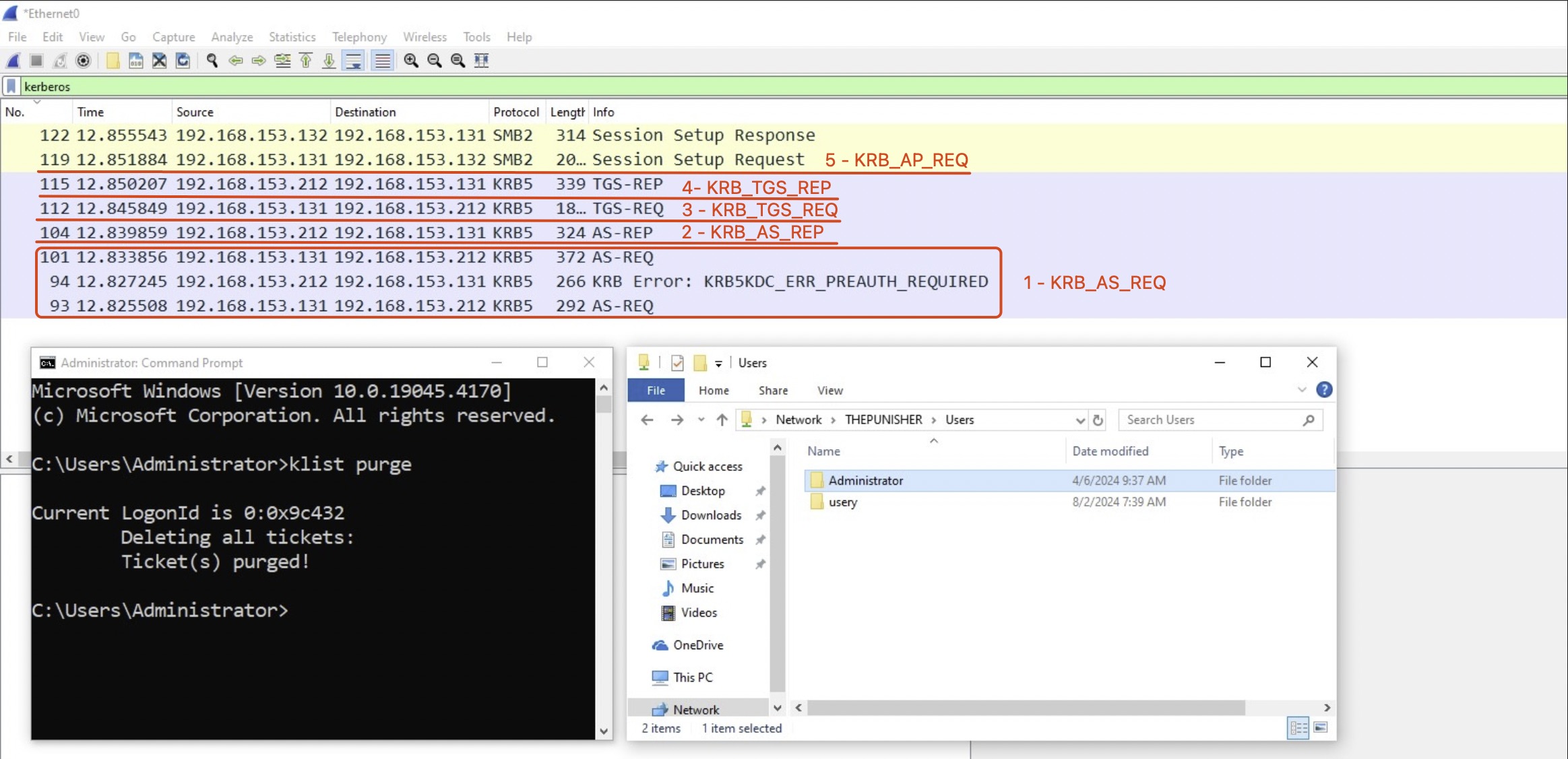Open a capture file in Wireshark

click(x=113, y=61)
